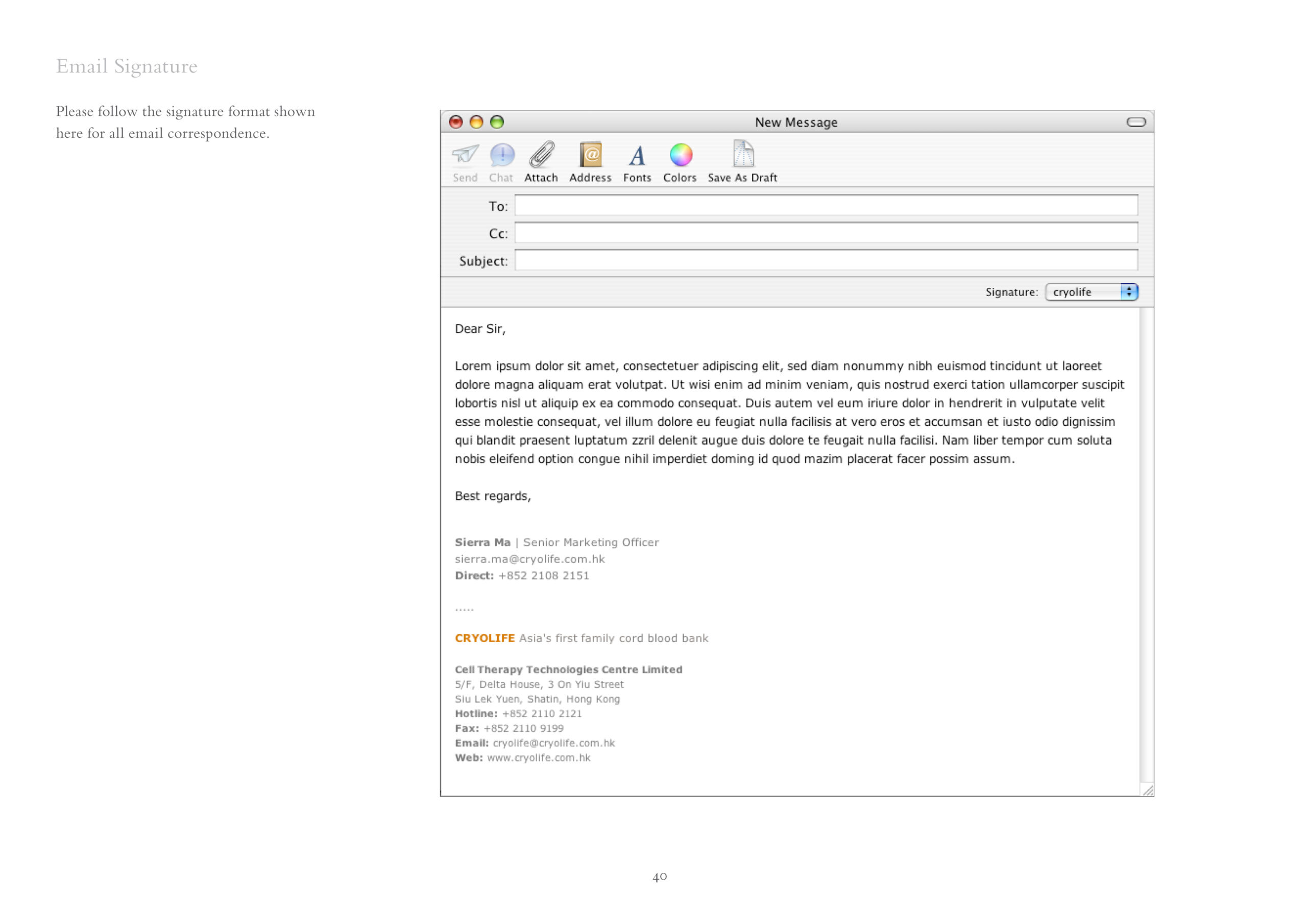This screenshot has width=1307, height=924.
Task: Click the "New Message" window title
Action: (x=796, y=123)
